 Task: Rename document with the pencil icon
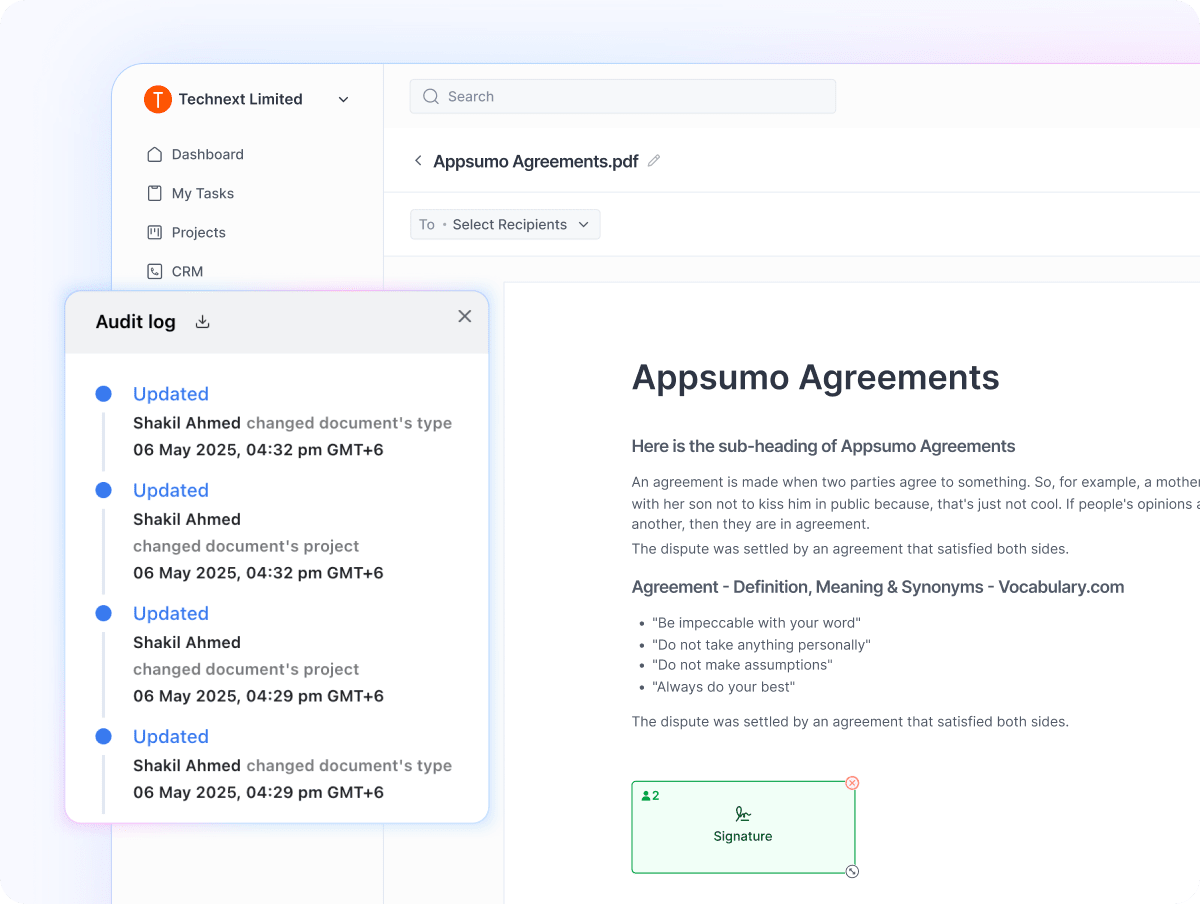coord(654,160)
